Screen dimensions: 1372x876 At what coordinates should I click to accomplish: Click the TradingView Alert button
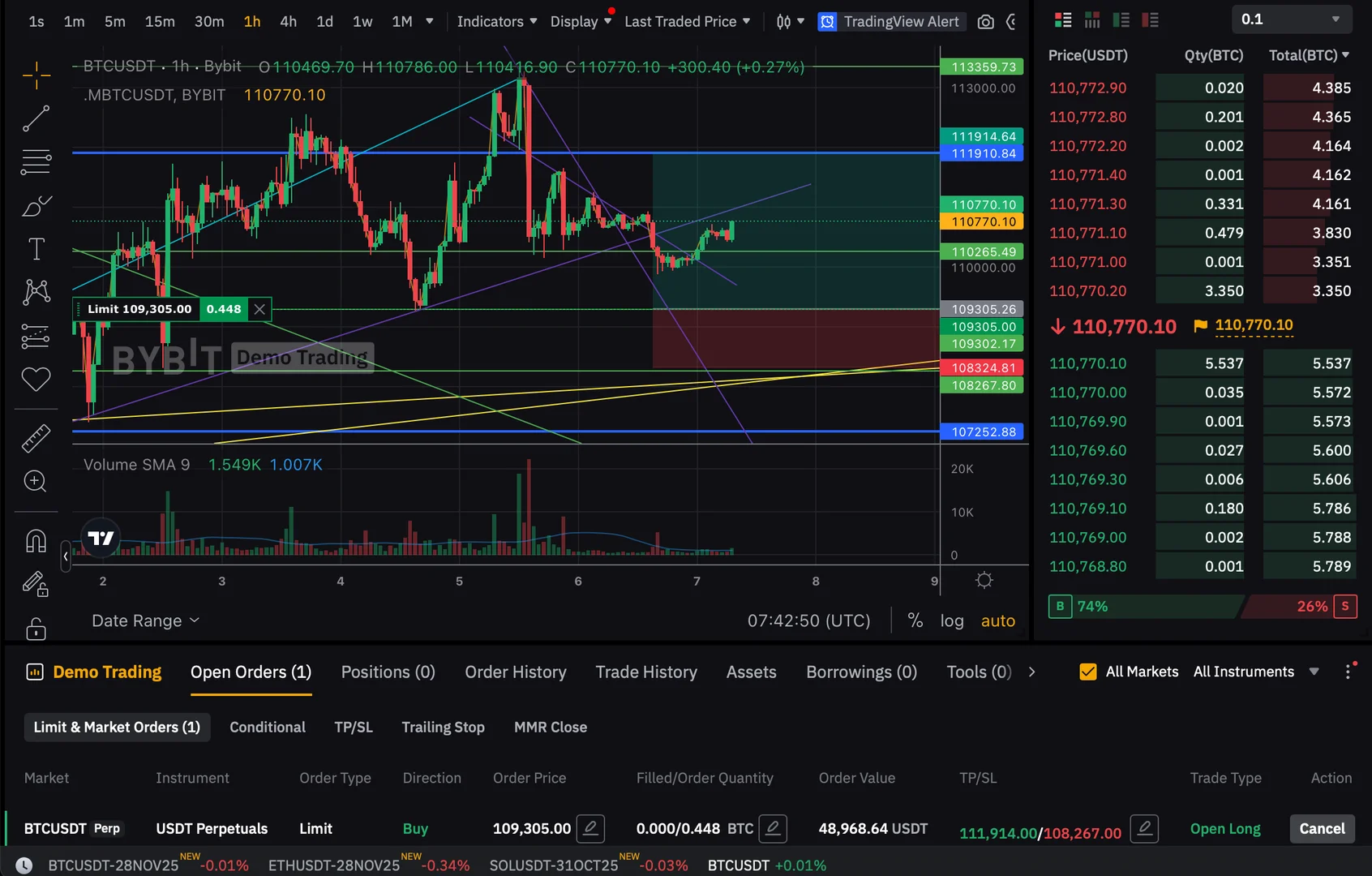pyautogui.click(x=891, y=22)
